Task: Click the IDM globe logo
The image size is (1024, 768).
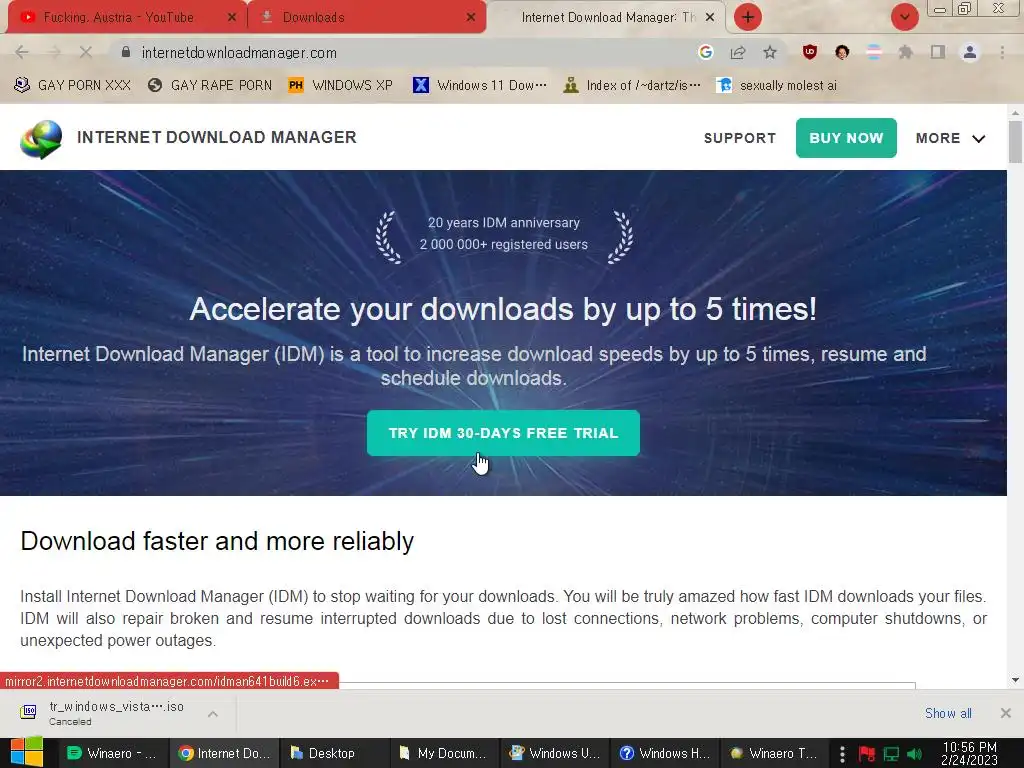Action: coord(41,138)
